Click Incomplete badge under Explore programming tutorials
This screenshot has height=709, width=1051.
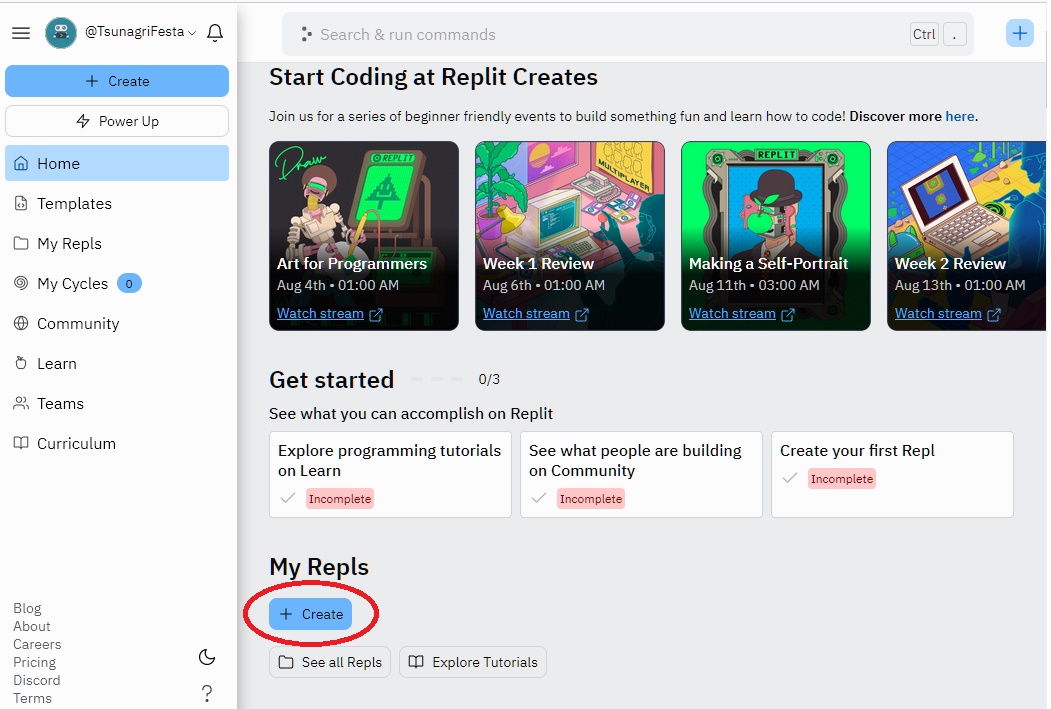click(340, 499)
